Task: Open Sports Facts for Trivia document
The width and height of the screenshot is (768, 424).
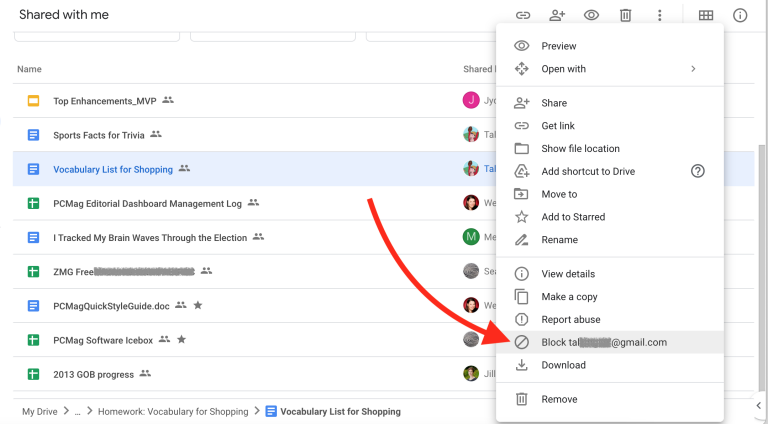Action: click(x=99, y=135)
